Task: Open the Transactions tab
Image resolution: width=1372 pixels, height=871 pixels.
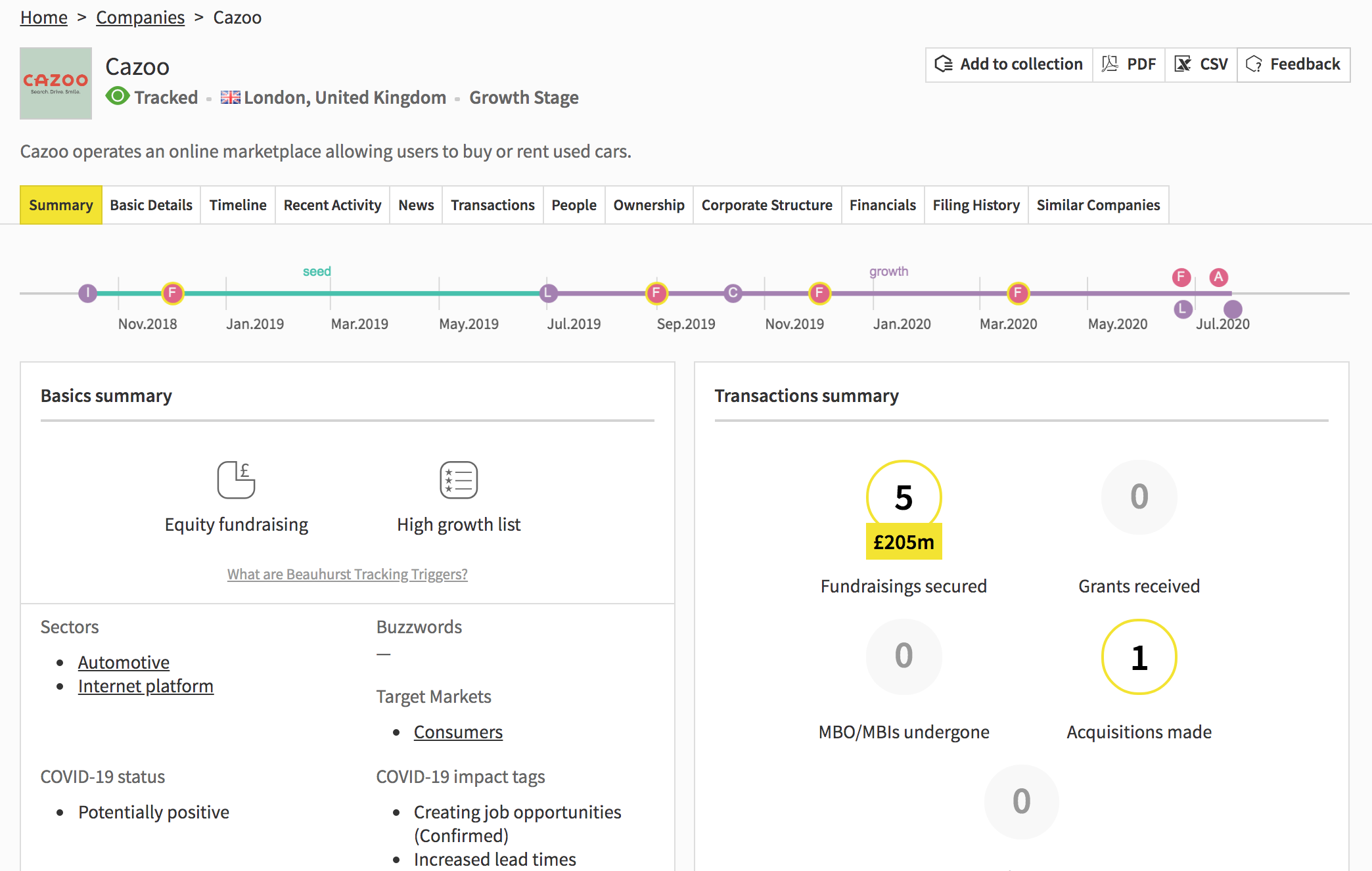Action: tap(493, 205)
